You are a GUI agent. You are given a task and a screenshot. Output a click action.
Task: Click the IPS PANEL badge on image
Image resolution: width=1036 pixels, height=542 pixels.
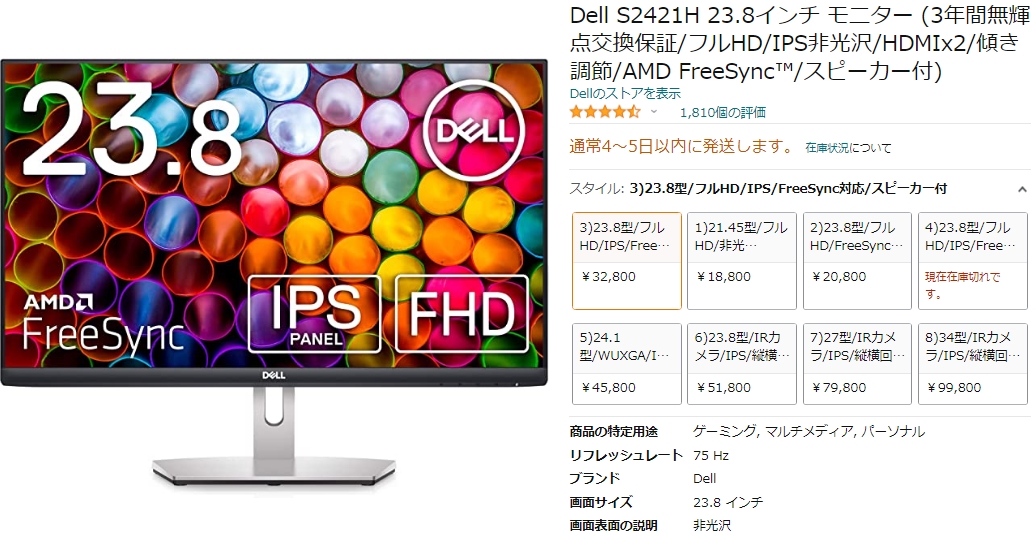[314, 314]
